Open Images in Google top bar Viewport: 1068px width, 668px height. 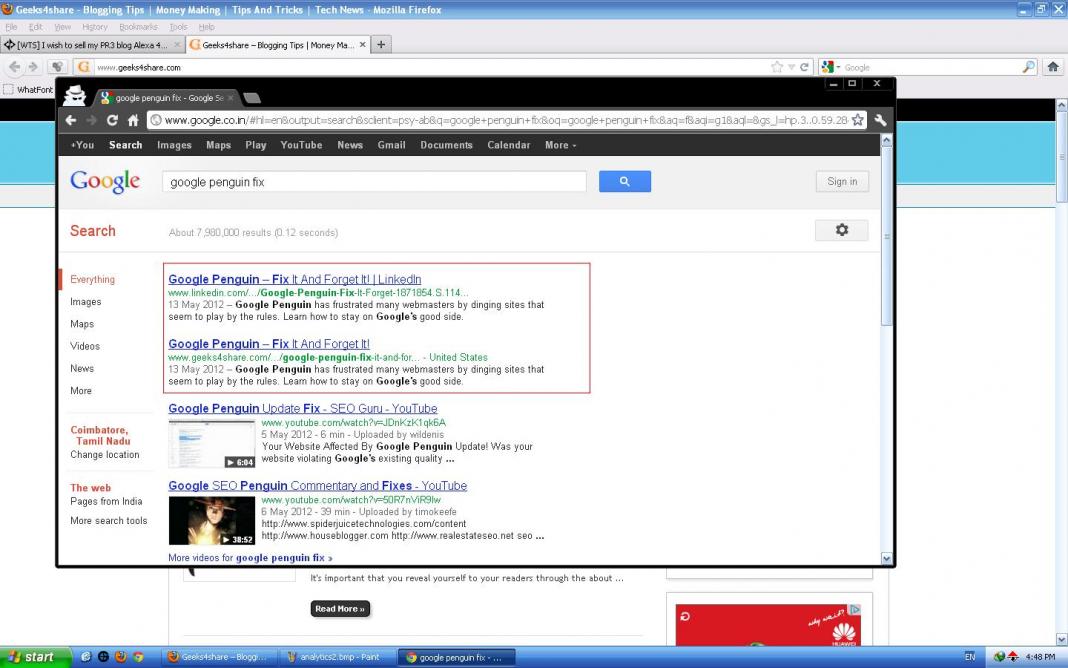174,145
